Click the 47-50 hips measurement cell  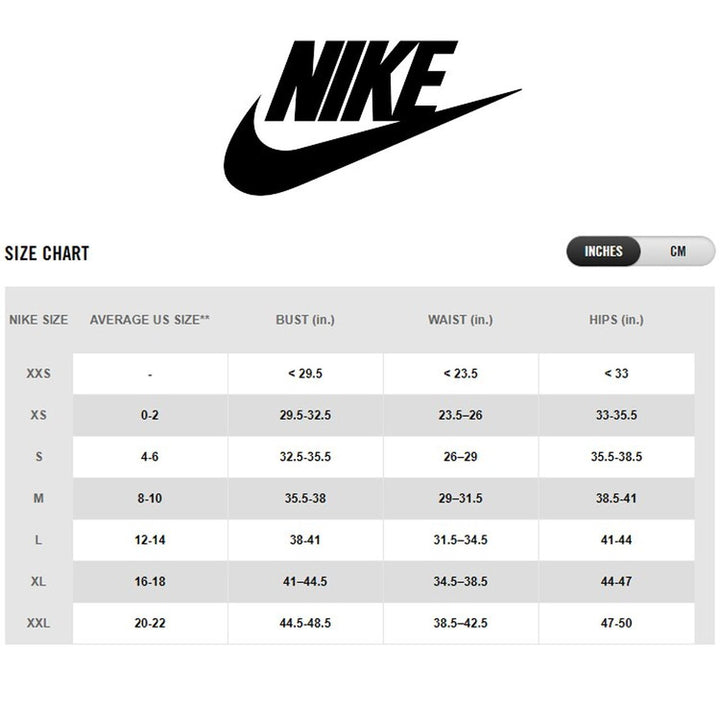click(x=616, y=623)
